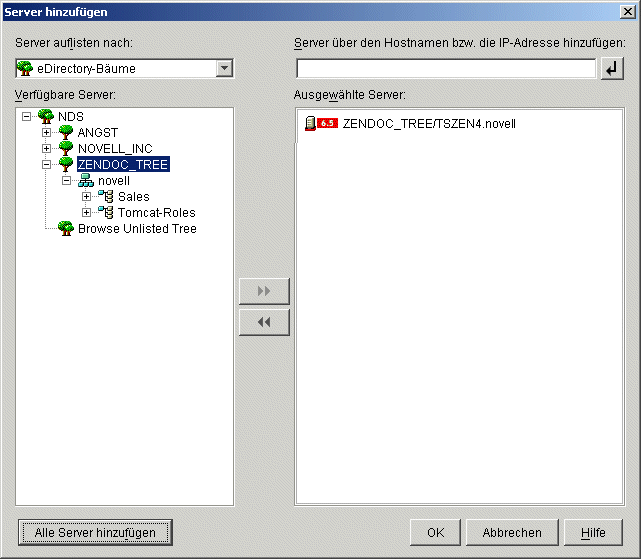Select the Tomcat-Roles entry

coord(157,212)
